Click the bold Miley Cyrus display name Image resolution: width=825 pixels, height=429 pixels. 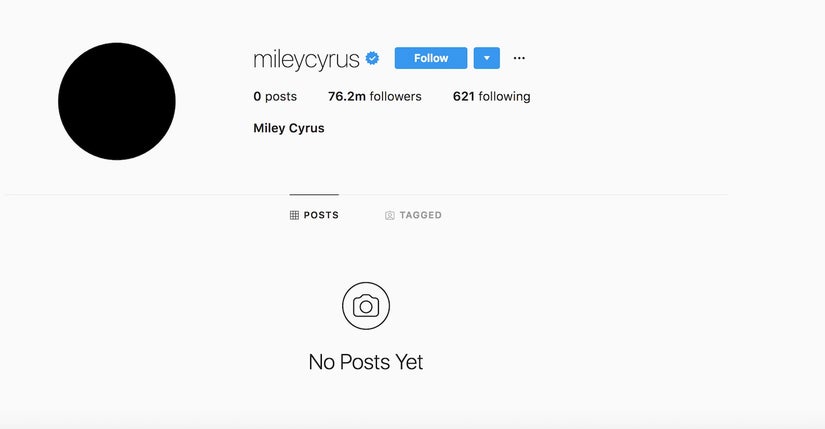[x=289, y=128]
